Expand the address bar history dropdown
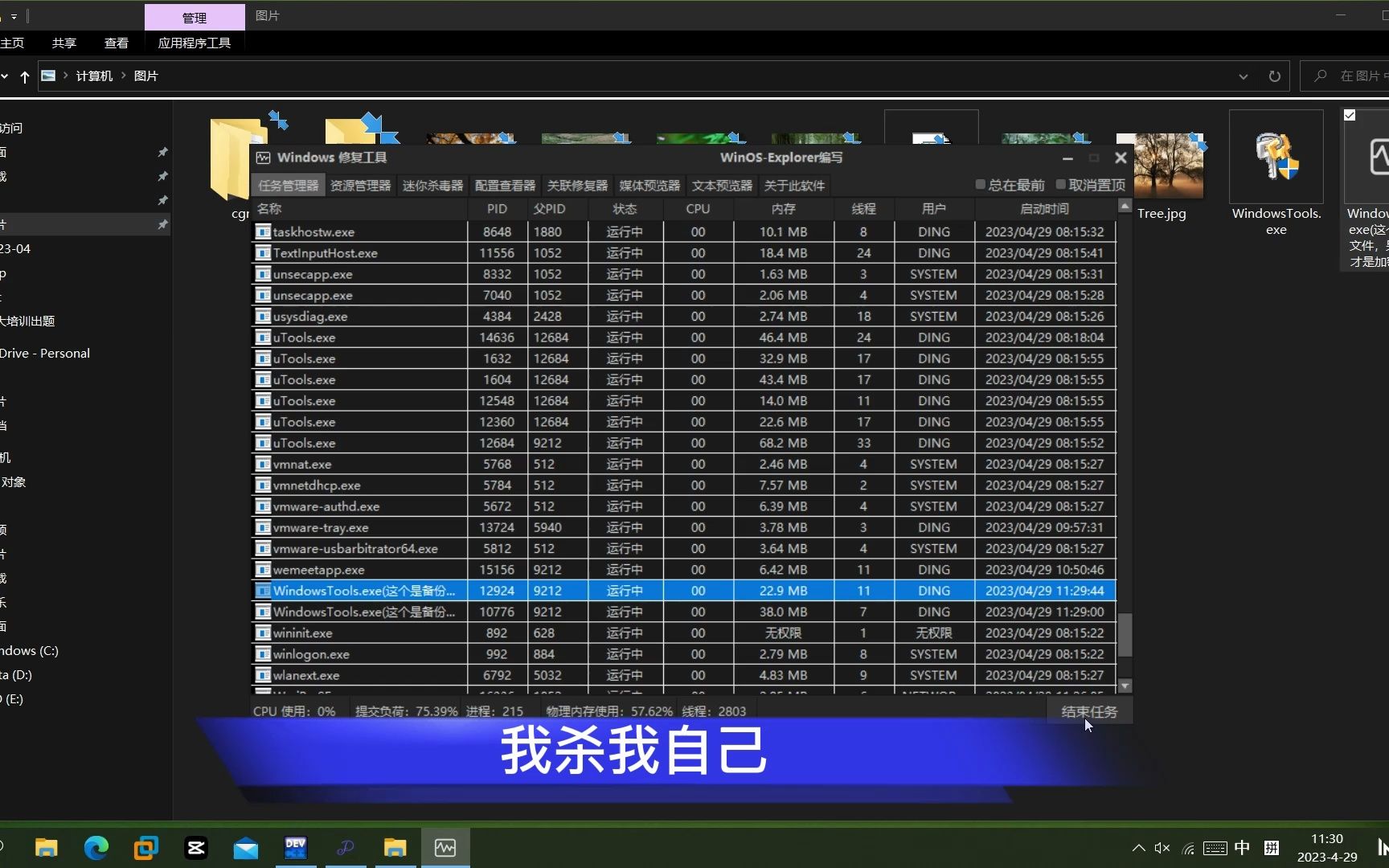The height and width of the screenshot is (868, 1389). (x=1244, y=76)
